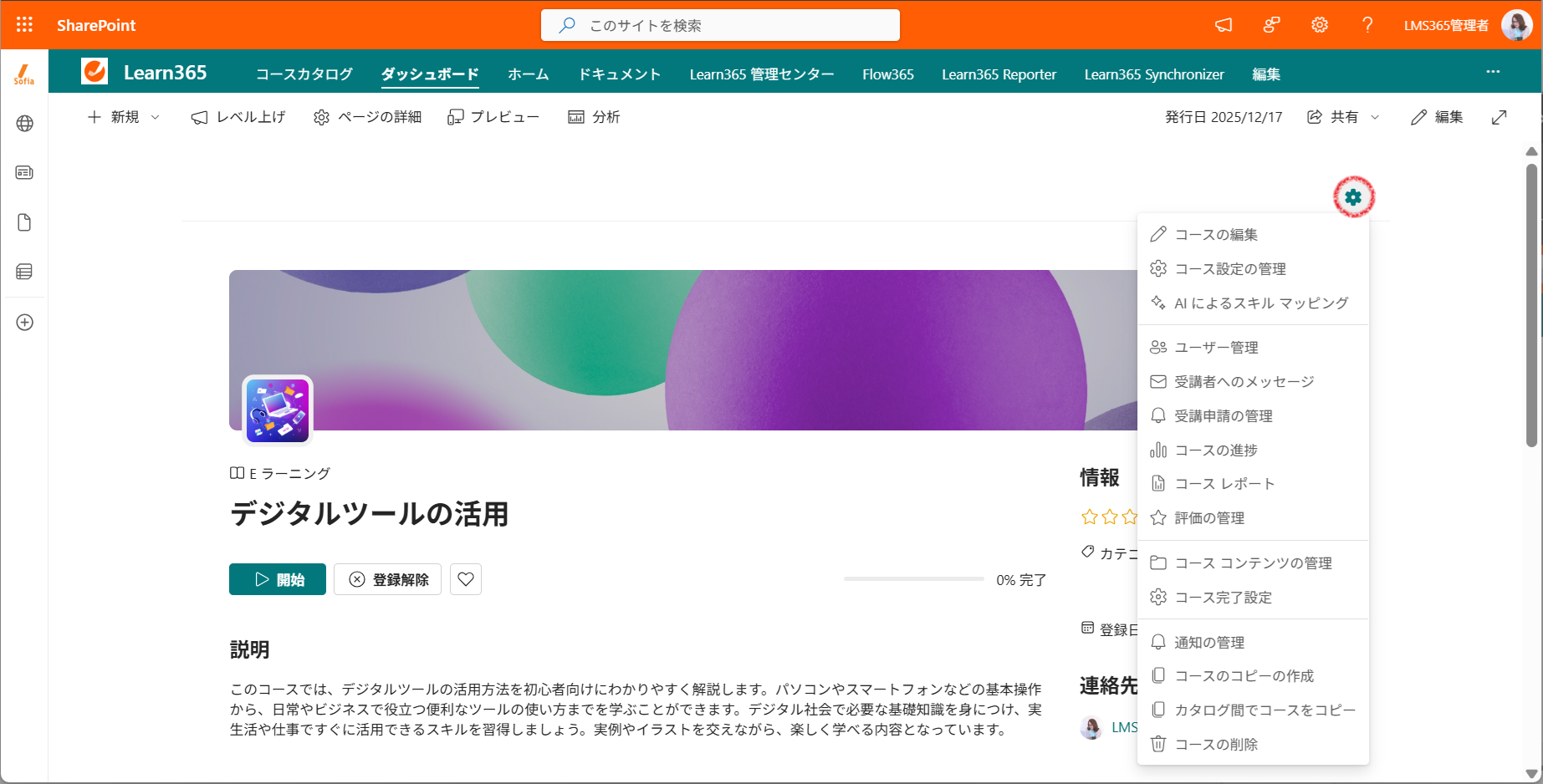Click the megaphone announcements icon in header
This screenshot has width=1543, height=784.
coord(1224,25)
